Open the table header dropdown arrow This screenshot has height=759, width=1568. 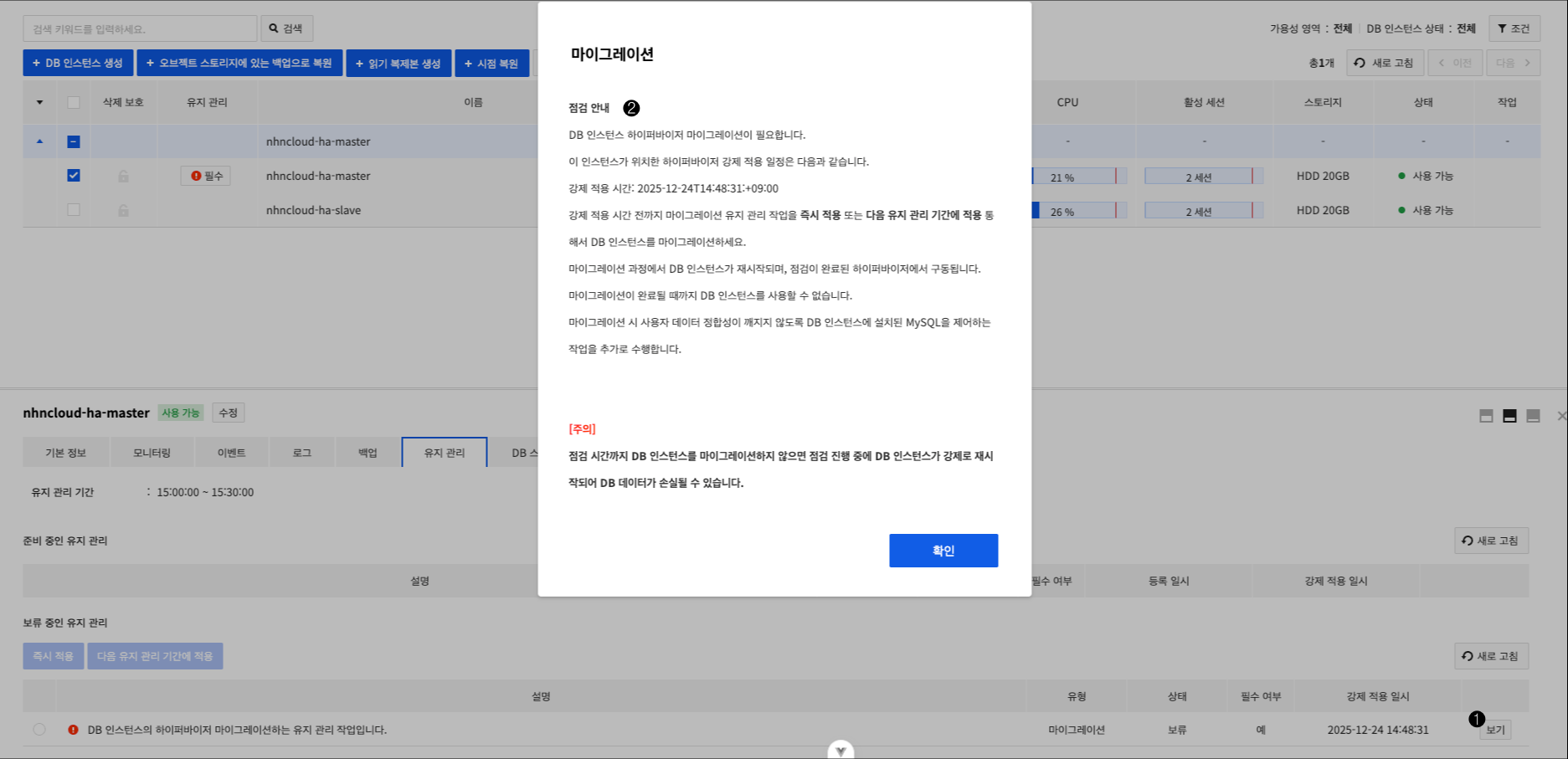click(38, 102)
